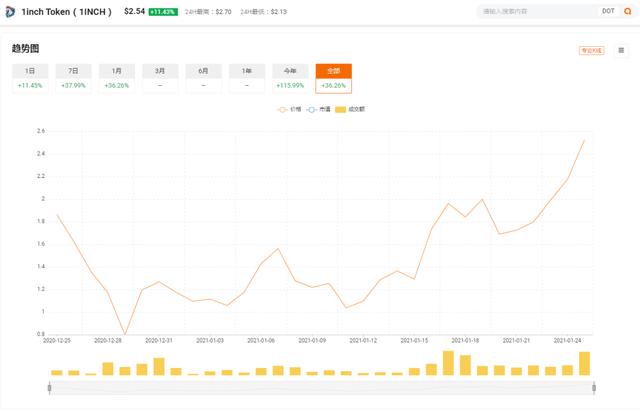Click the 1inch Token logo icon
This screenshot has width=640, height=411.
tap(10, 12)
